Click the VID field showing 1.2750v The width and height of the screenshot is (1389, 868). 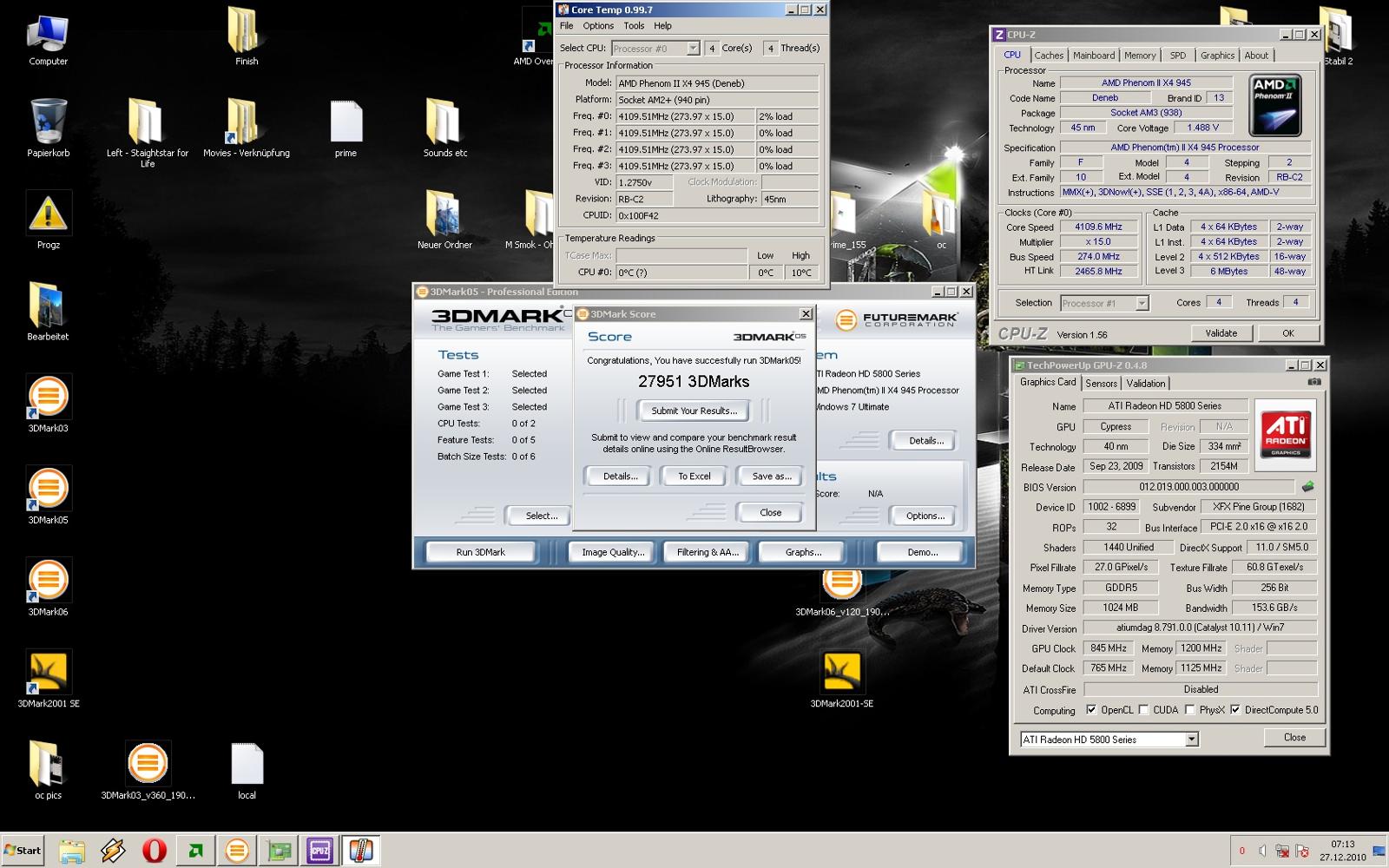click(x=644, y=182)
